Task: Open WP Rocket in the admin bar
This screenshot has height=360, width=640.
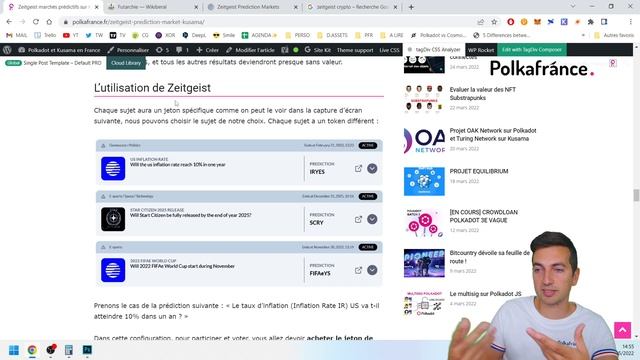Action: coord(481,50)
